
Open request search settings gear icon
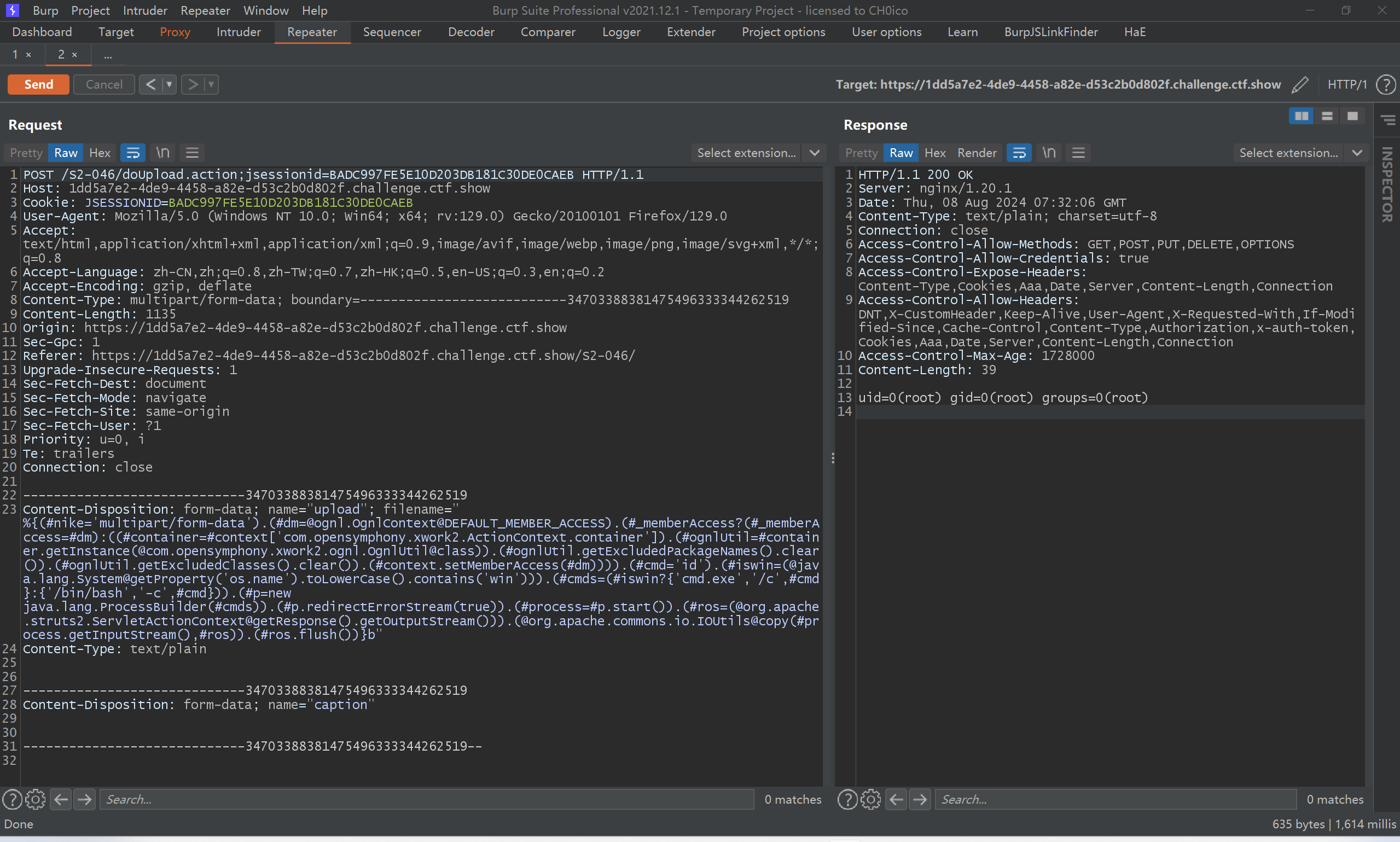(x=35, y=799)
